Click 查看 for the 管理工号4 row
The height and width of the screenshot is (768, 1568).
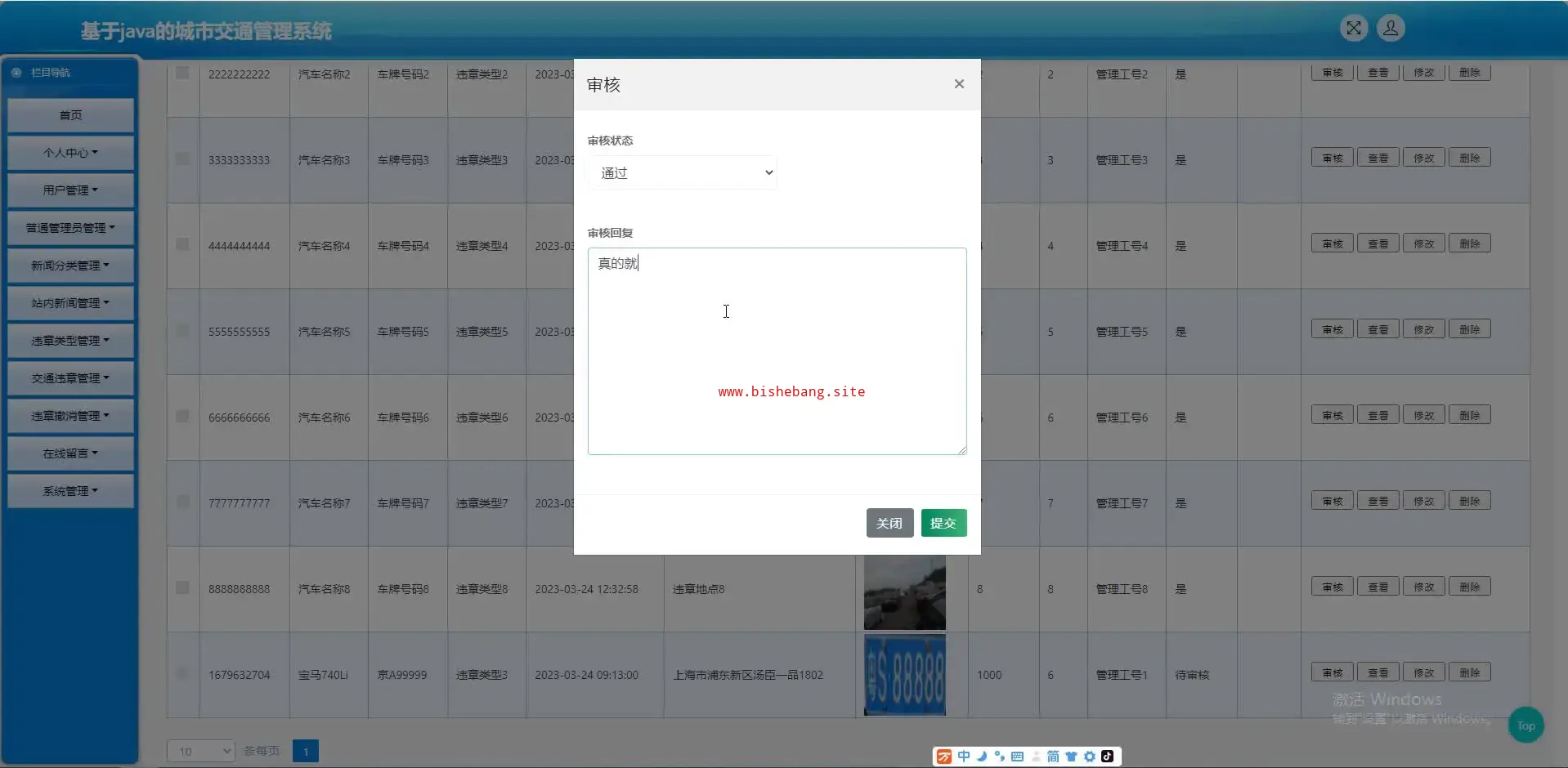click(x=1378, y=243)
